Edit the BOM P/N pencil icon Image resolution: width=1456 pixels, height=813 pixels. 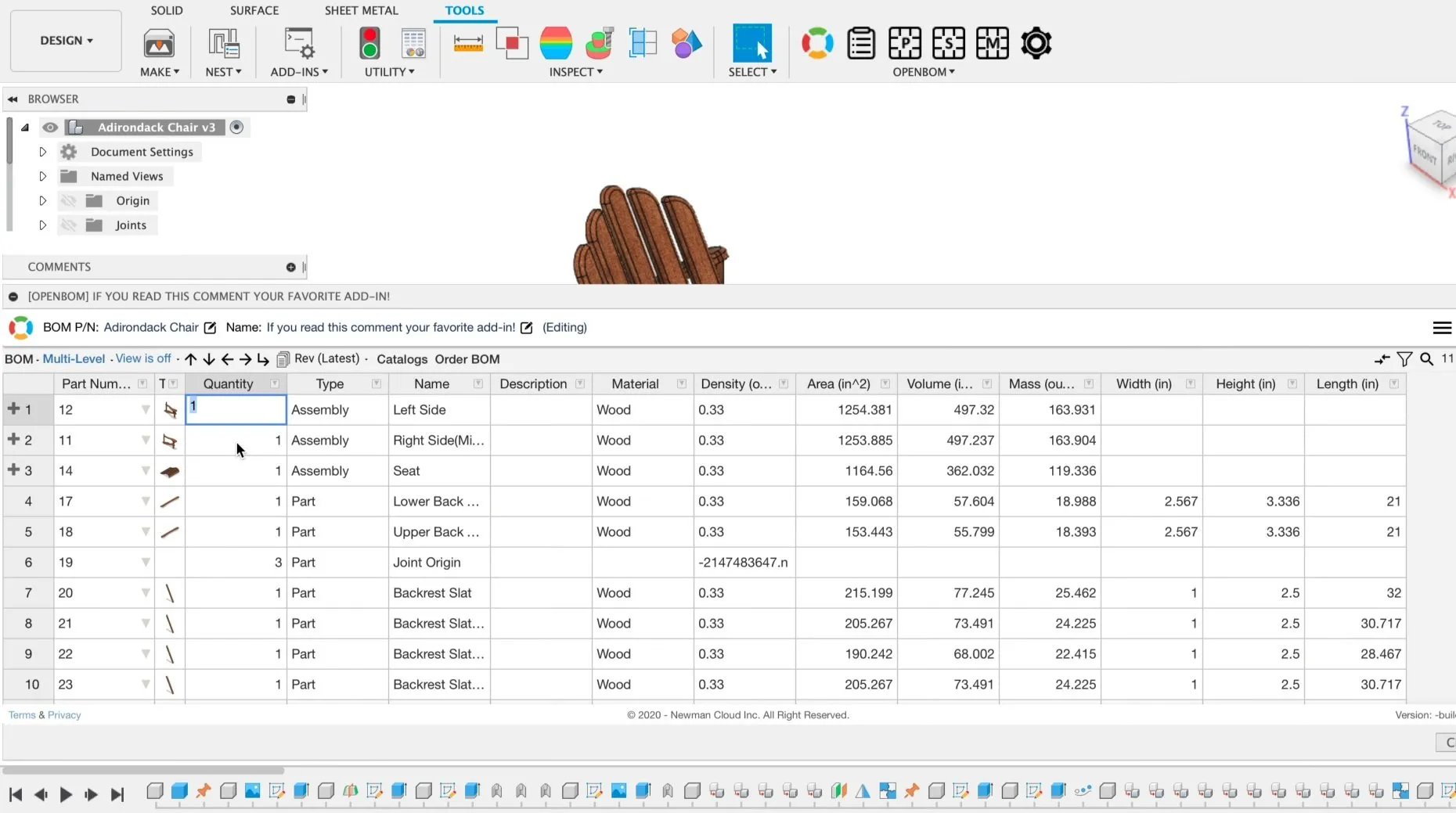click(x=210, y=328)
